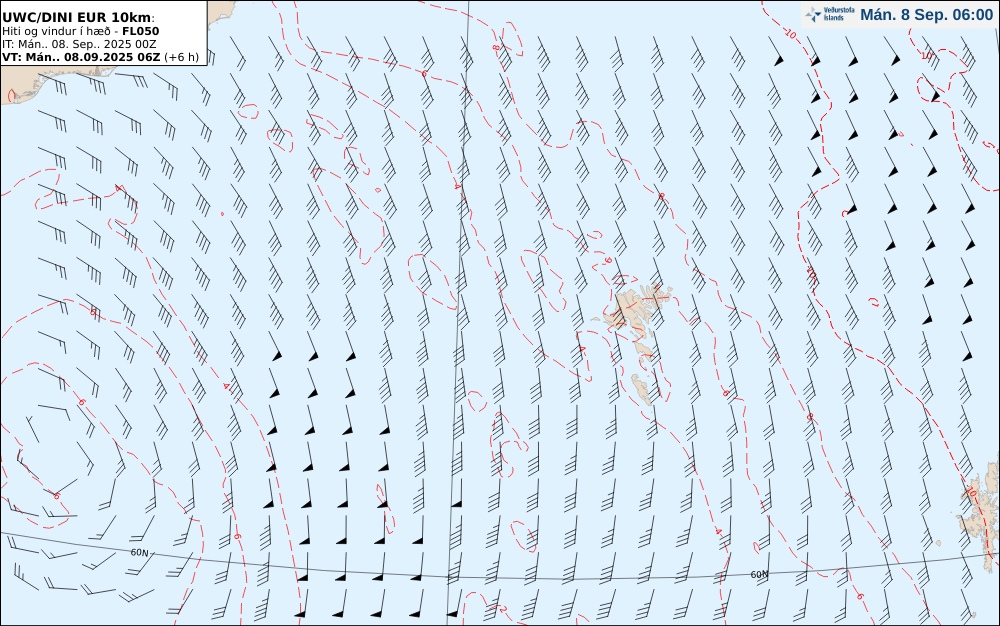Click the left-hand '60N' latitude label
Image resolution: width=1000 pixels, height=626 pixels.
(140, 553)
